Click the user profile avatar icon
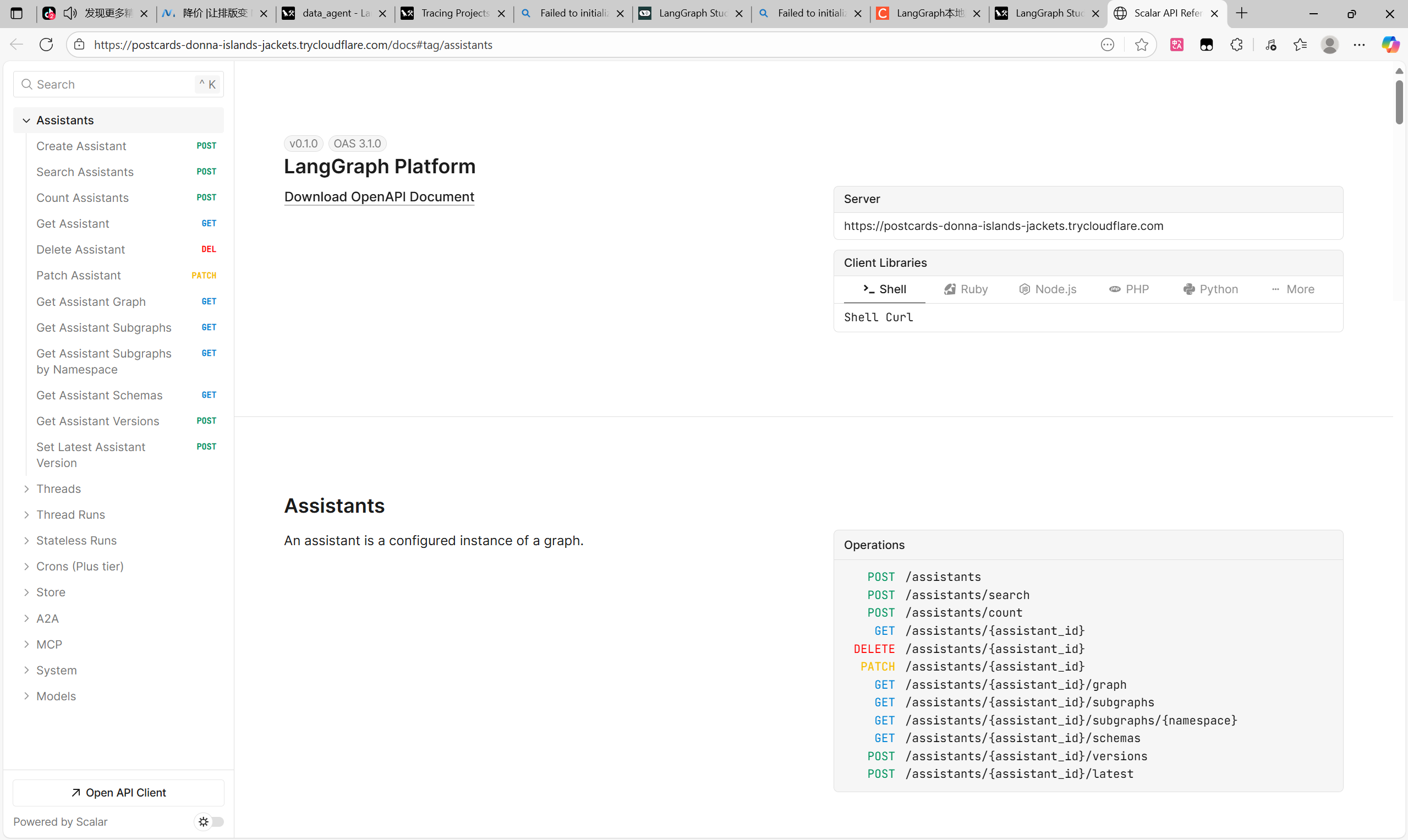1408x840 pixels. click(1329, 45)
